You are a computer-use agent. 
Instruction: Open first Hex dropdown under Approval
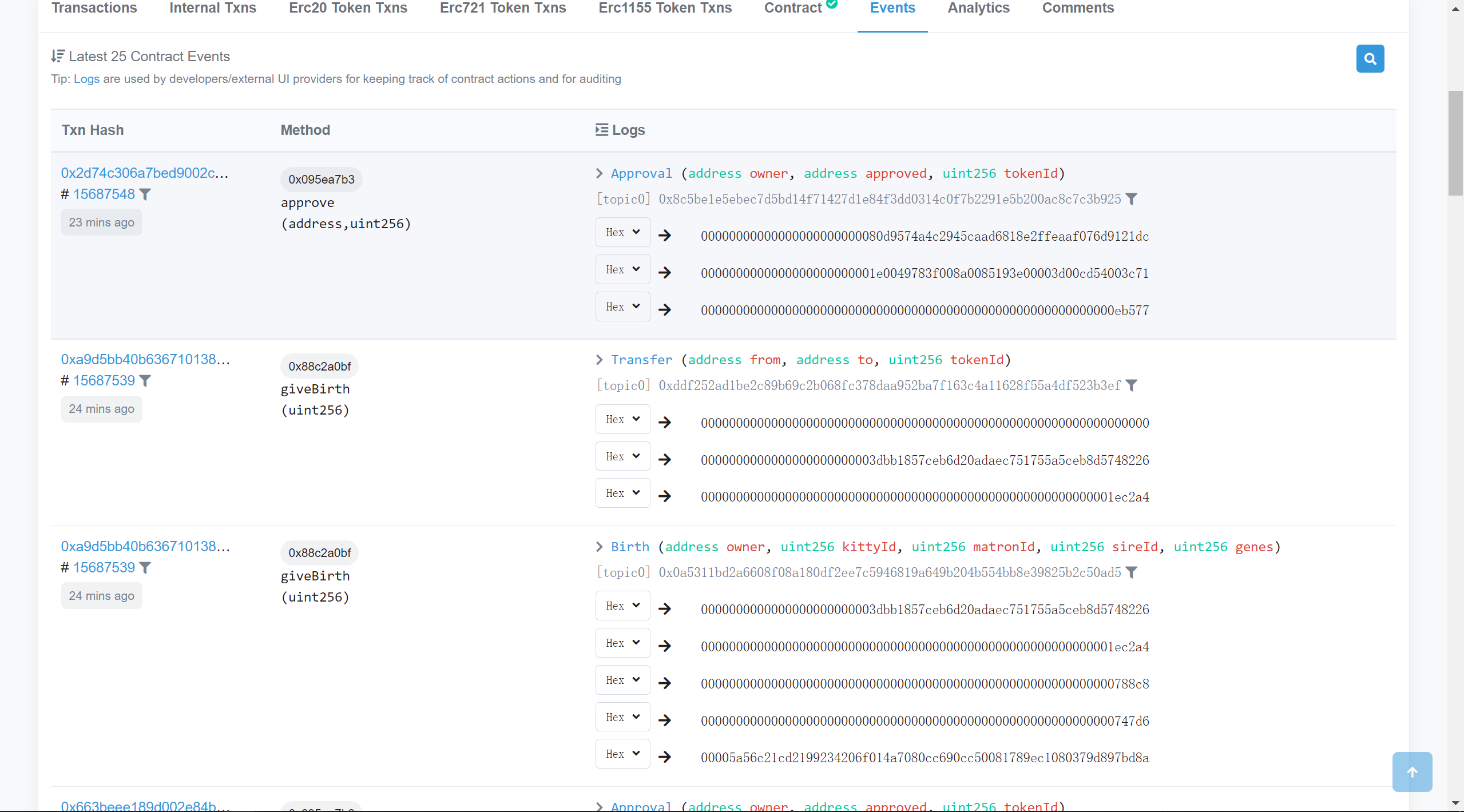[622, 232]
